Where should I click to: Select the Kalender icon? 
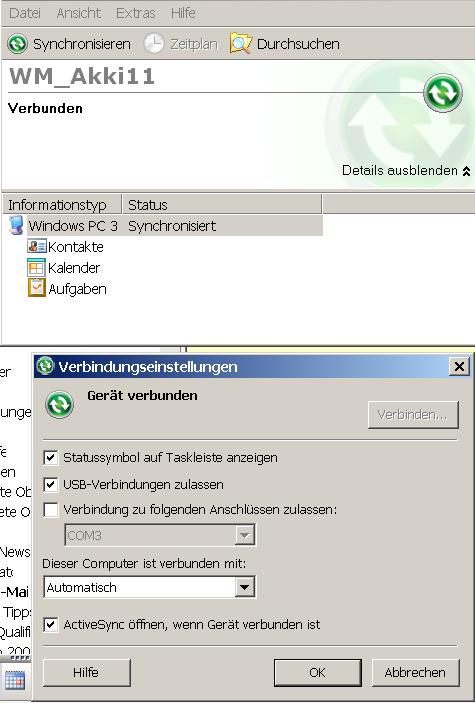click(36, 267)
